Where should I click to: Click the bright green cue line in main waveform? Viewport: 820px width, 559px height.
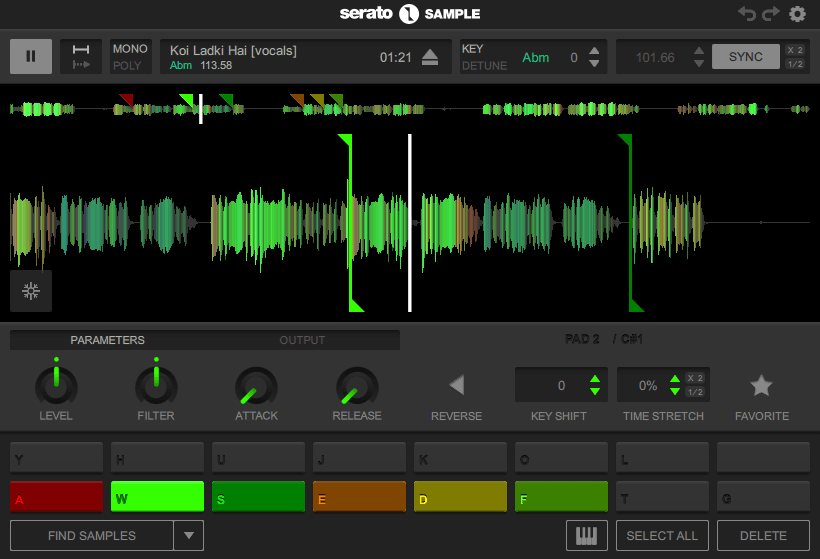(x=350, y=223)
